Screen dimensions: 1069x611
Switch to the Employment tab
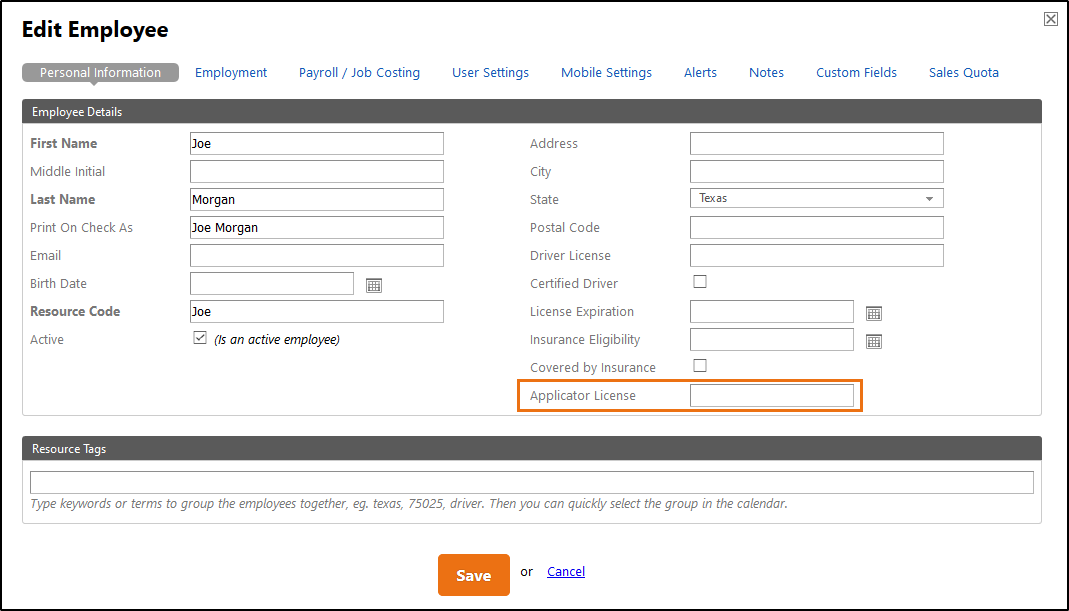point(231,72)
